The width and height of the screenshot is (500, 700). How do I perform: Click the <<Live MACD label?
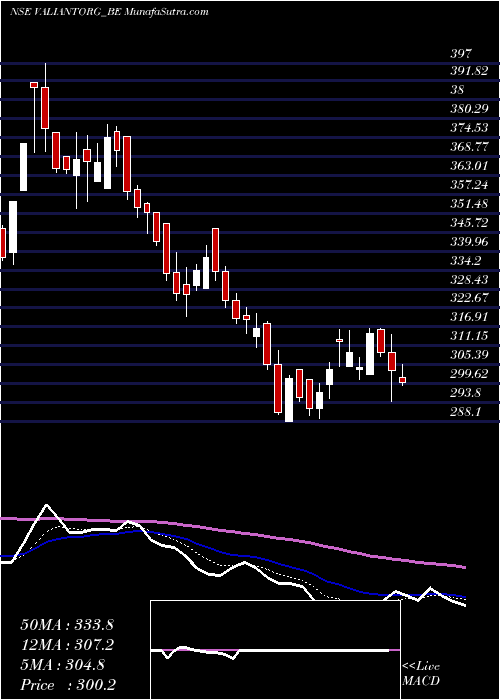point(421,674)
